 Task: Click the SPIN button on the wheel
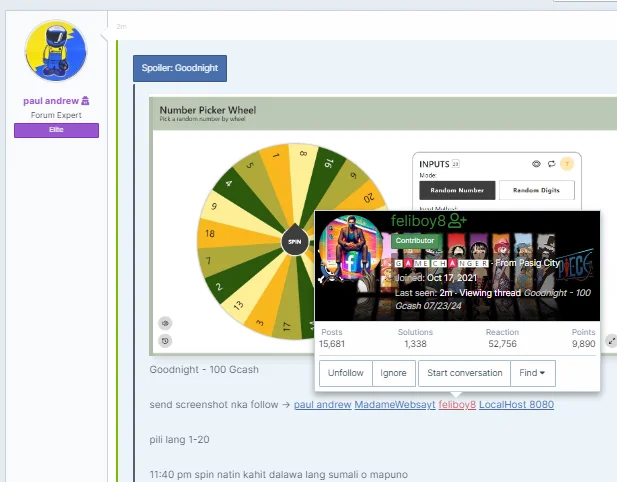(295, 242)
